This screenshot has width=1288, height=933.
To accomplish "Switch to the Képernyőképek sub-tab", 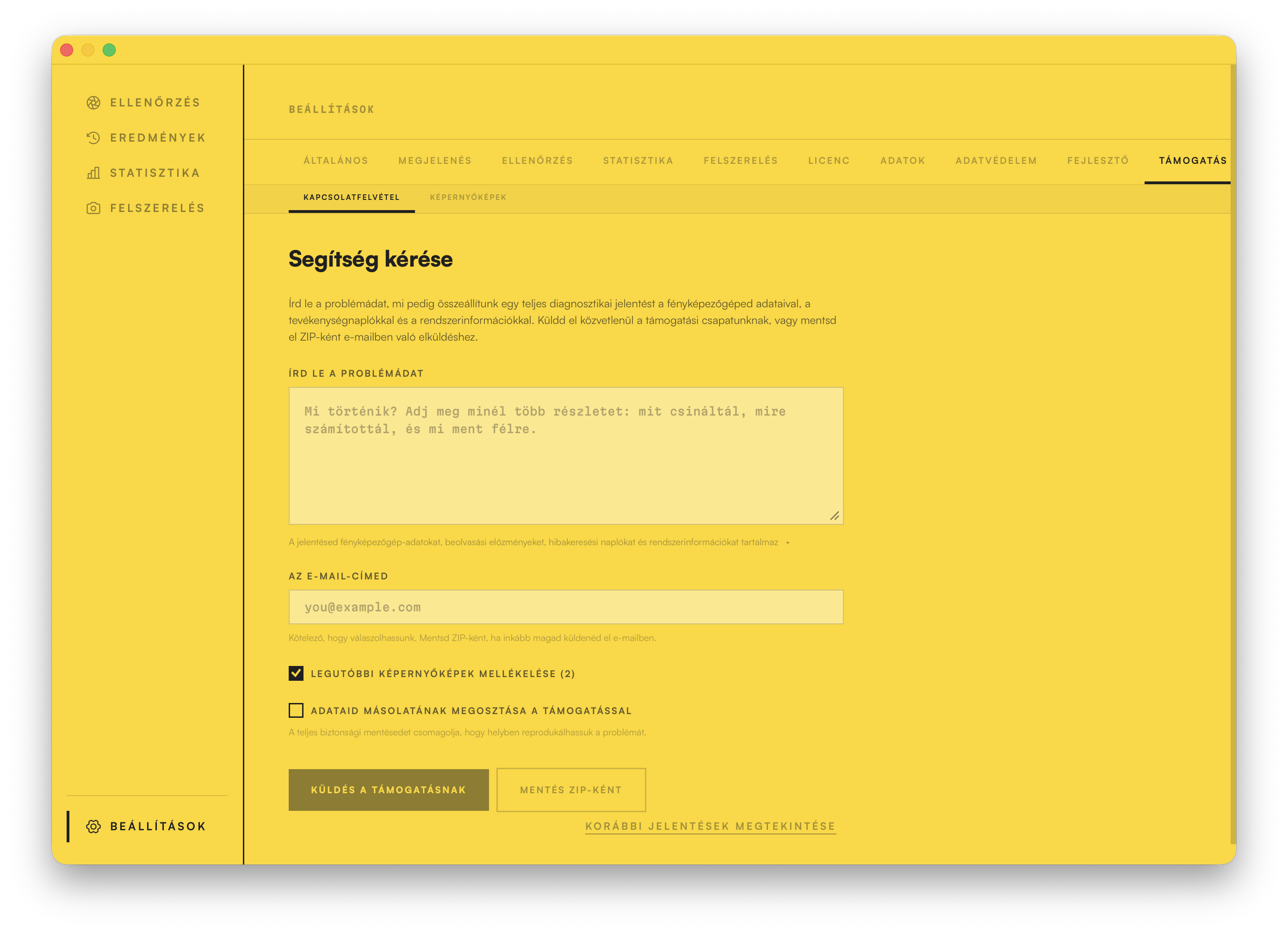I will pyautogui.click(x=468, y=197).
